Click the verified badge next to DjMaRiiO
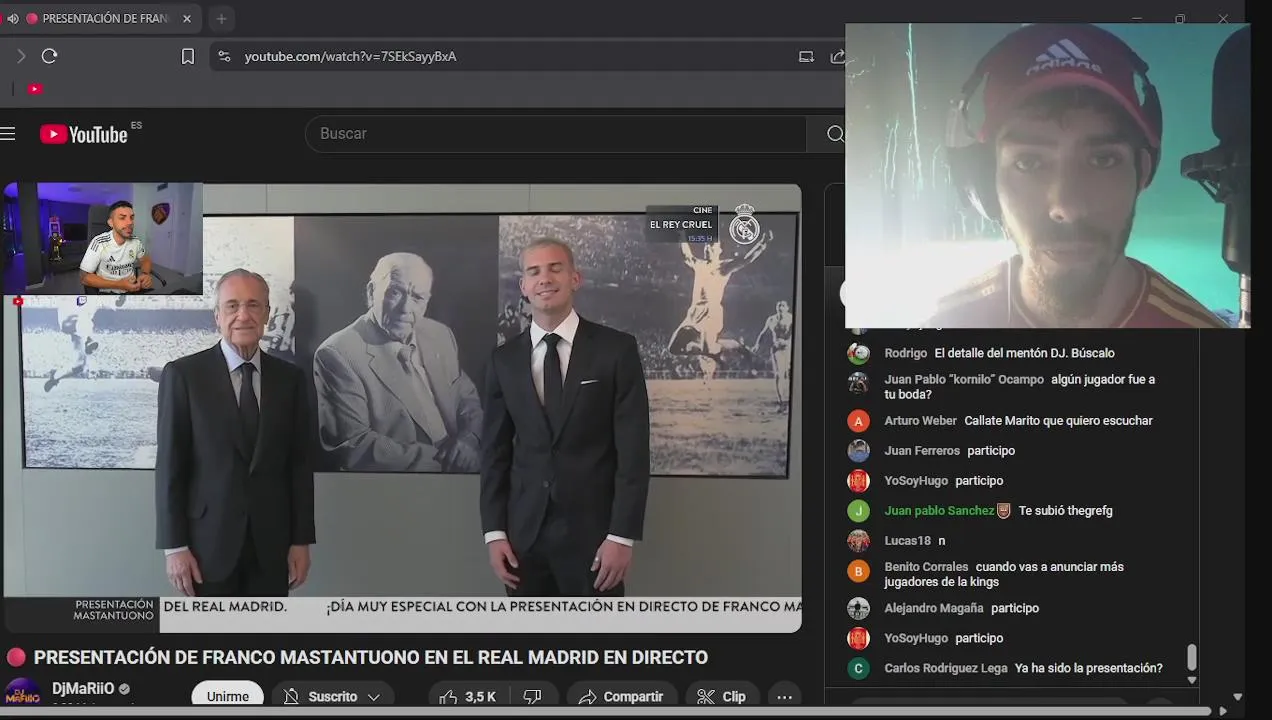This screenshot has width=1272, height=720. click(x=125, y=690)
